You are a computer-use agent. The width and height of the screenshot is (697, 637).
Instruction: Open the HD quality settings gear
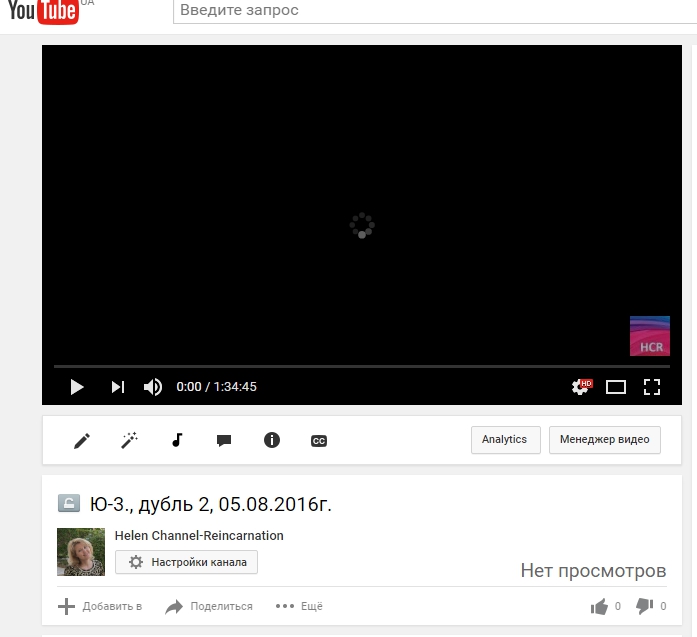pyautogui.click(x=580, y=387)
